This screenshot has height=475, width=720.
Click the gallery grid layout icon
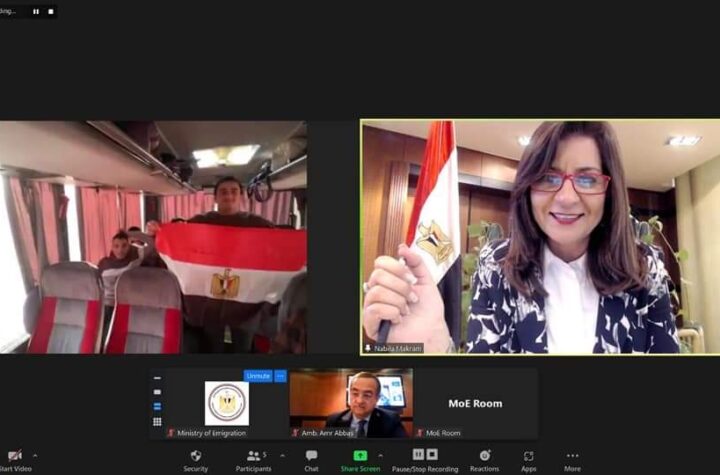(x=157, y=422)
